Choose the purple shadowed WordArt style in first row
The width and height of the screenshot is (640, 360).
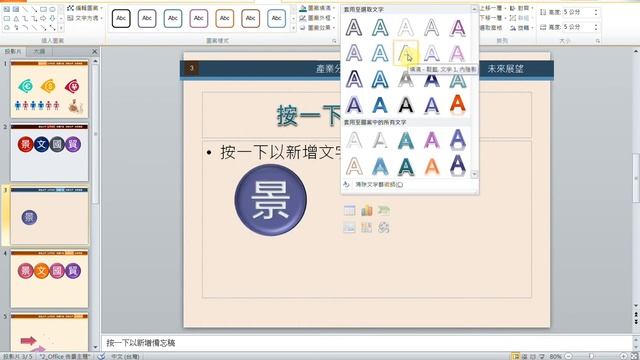click(458, 27)
